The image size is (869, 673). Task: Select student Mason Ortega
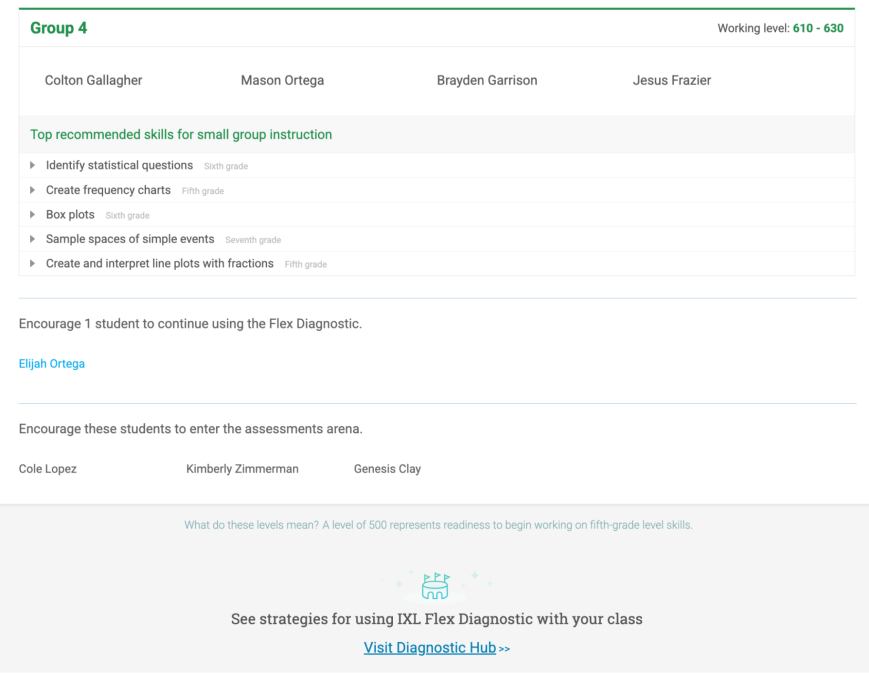282,80
